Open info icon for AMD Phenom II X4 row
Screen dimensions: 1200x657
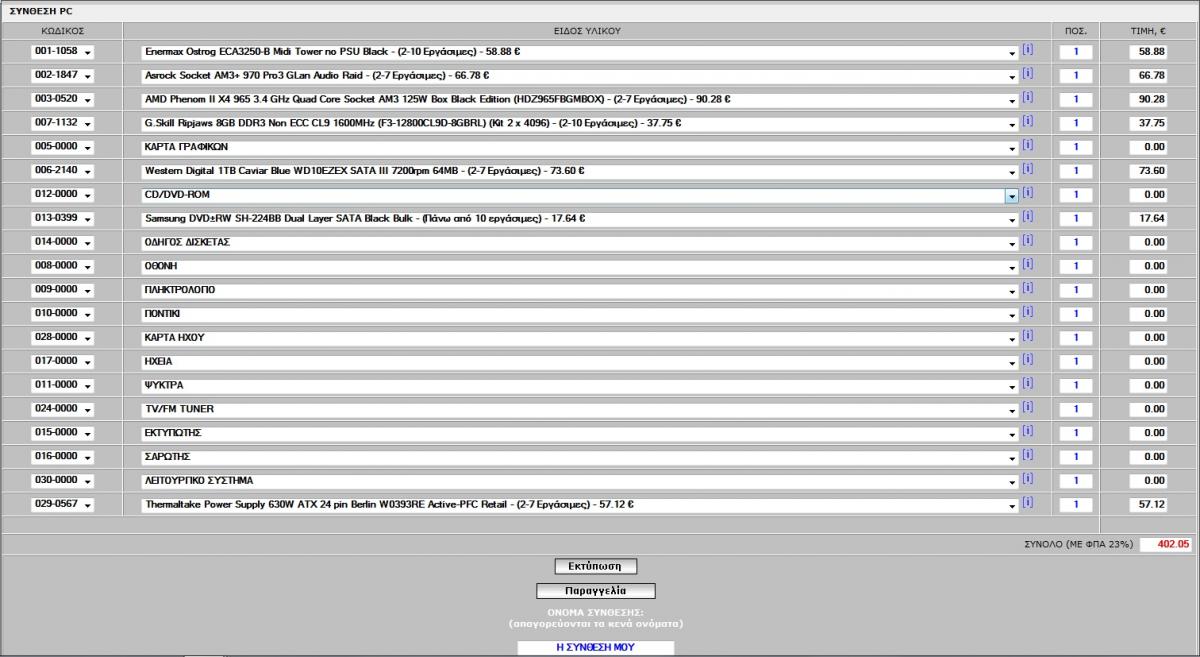click(x=1028, y=97)
